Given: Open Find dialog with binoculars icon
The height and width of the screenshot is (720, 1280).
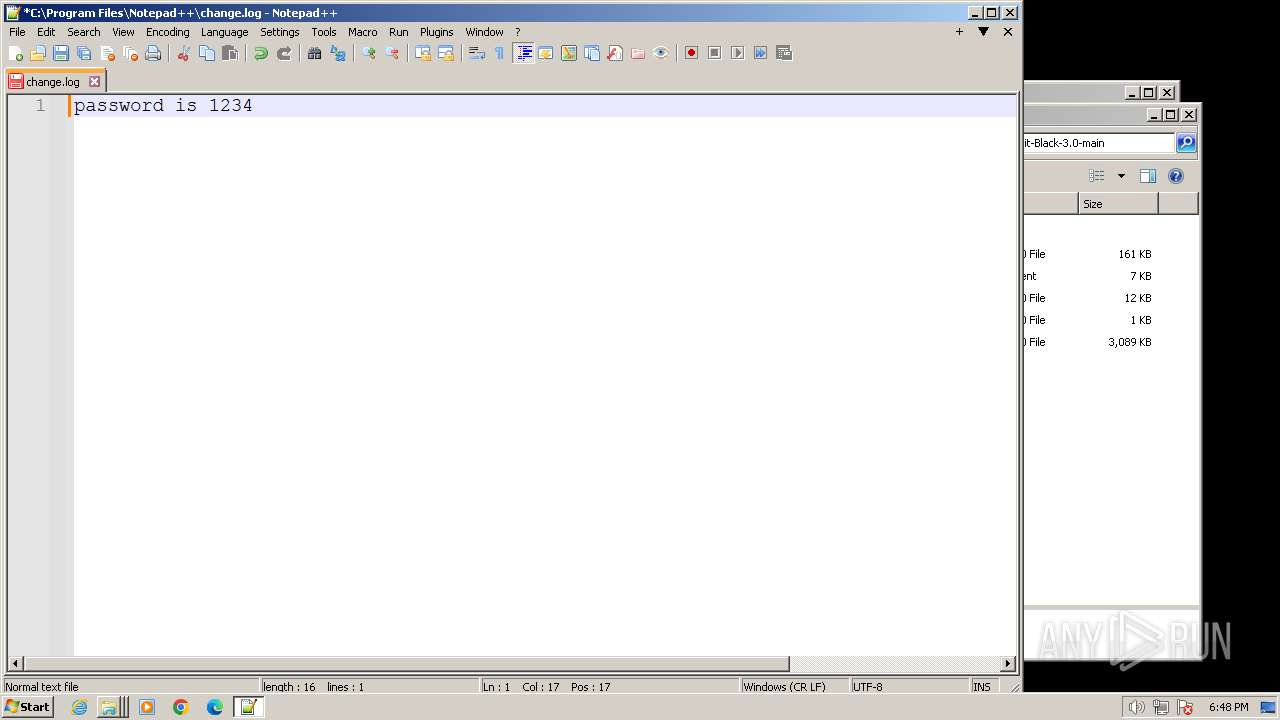Looking at the screenshot, I should coord(315,53).
